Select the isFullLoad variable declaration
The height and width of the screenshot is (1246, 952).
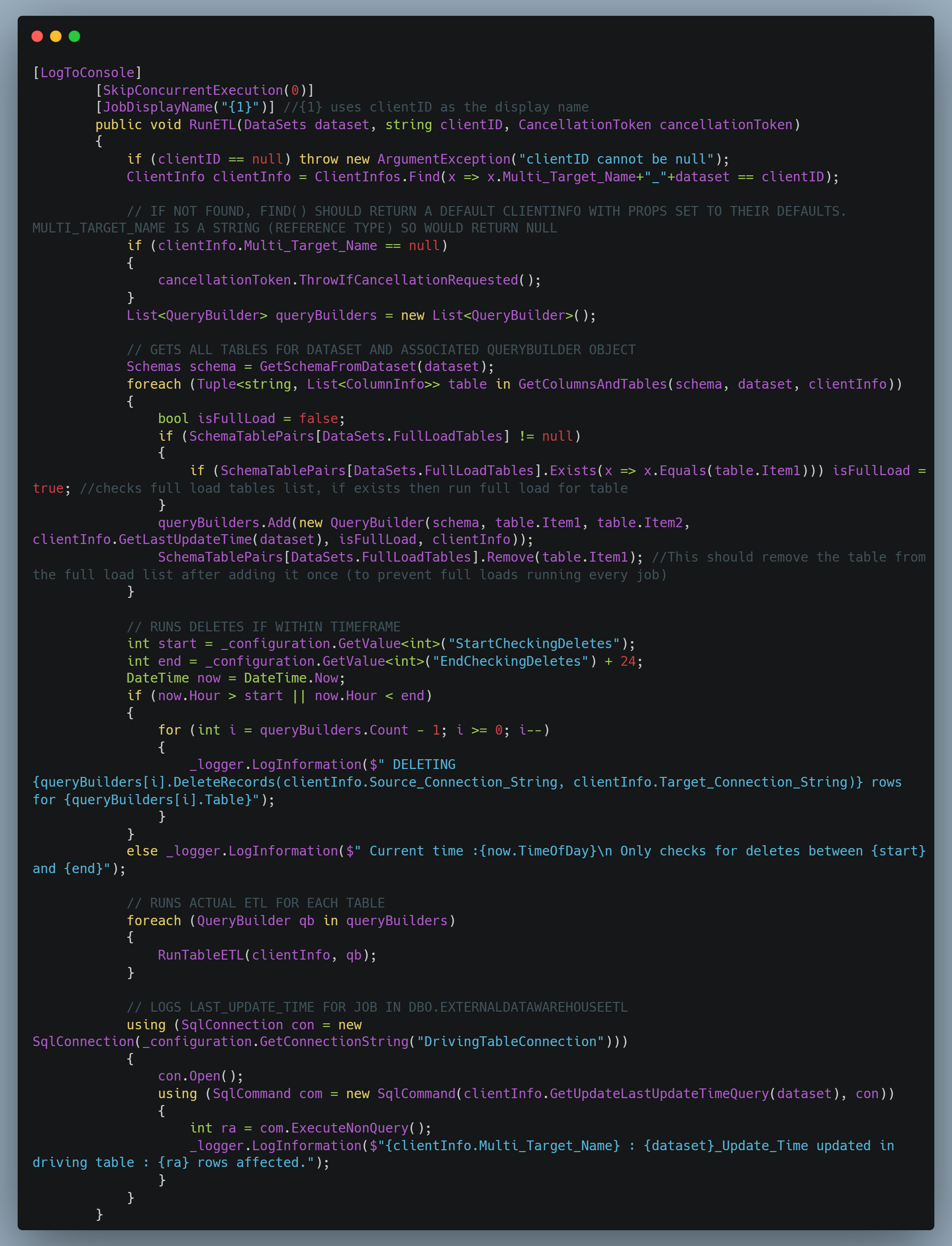click(x=237, y=419)
